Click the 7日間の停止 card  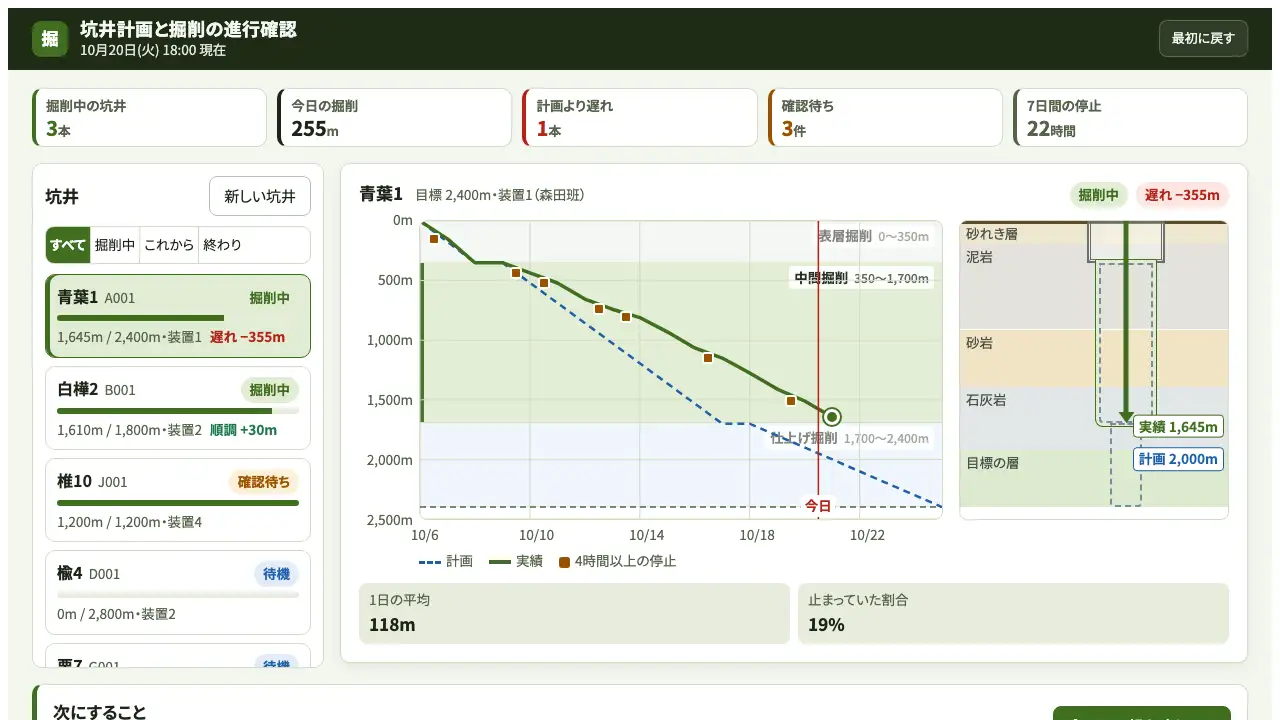[x=1130, y=118]
